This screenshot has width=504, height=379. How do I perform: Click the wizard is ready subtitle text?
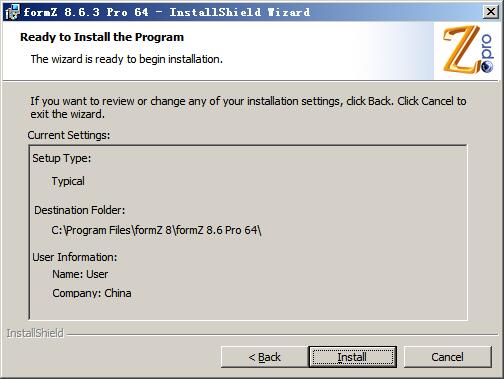[x=127, y=59]
